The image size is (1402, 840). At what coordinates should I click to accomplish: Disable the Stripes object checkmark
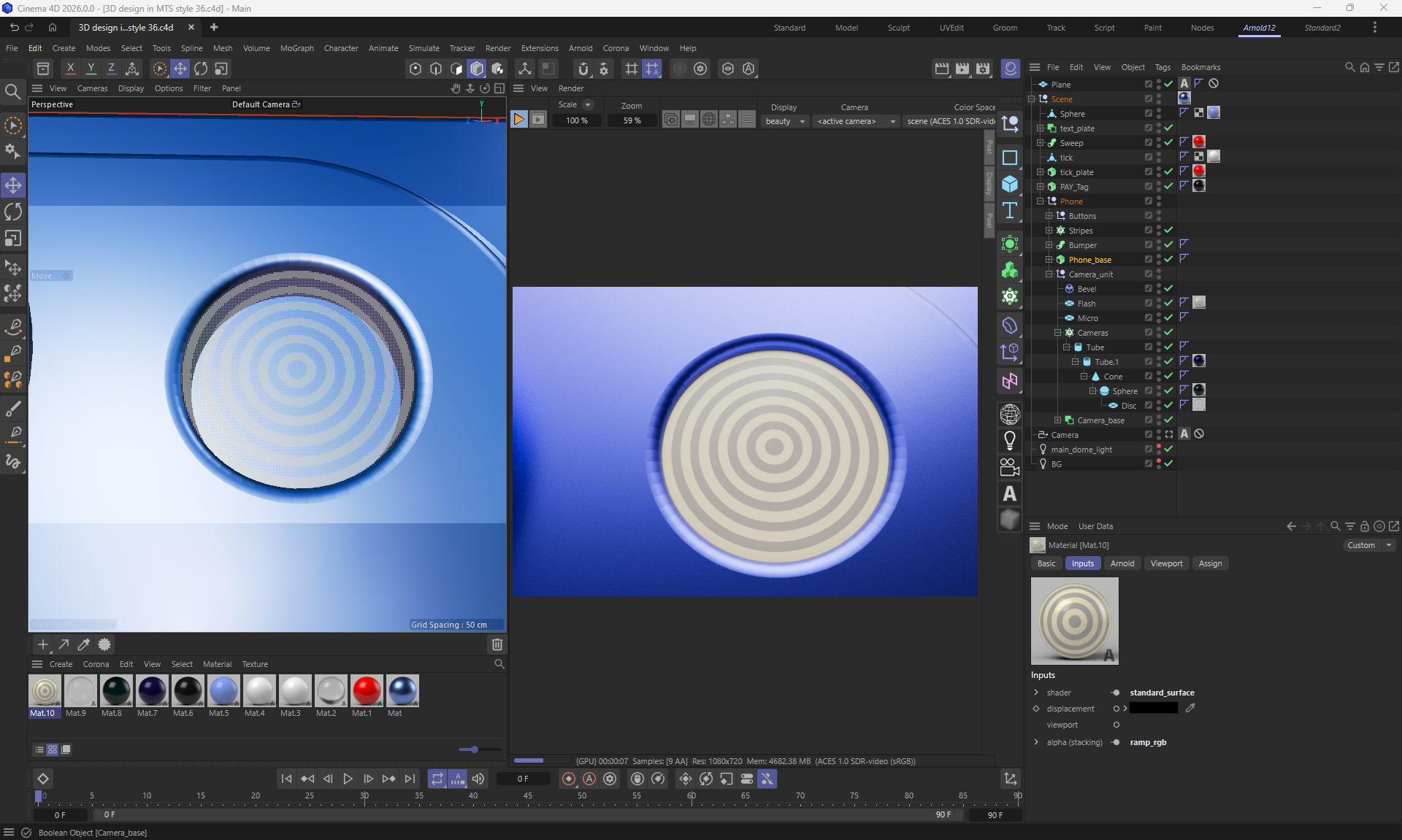point(1168,230)
